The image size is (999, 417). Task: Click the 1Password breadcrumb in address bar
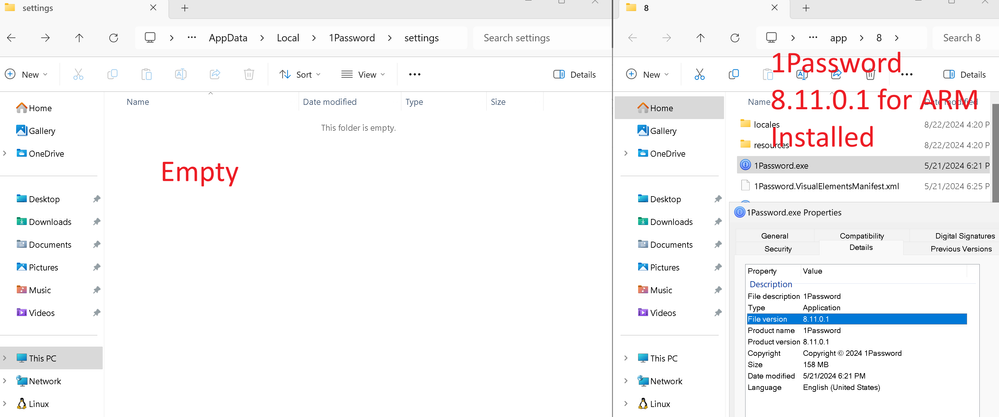coord(352,38)
